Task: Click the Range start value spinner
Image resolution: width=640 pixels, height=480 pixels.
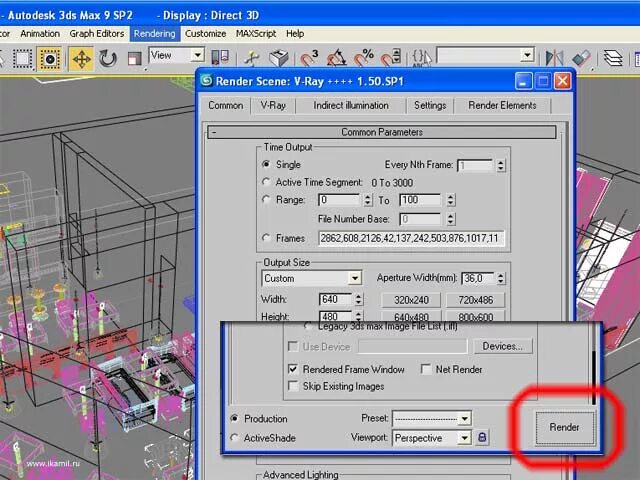Action: point(368,200)
